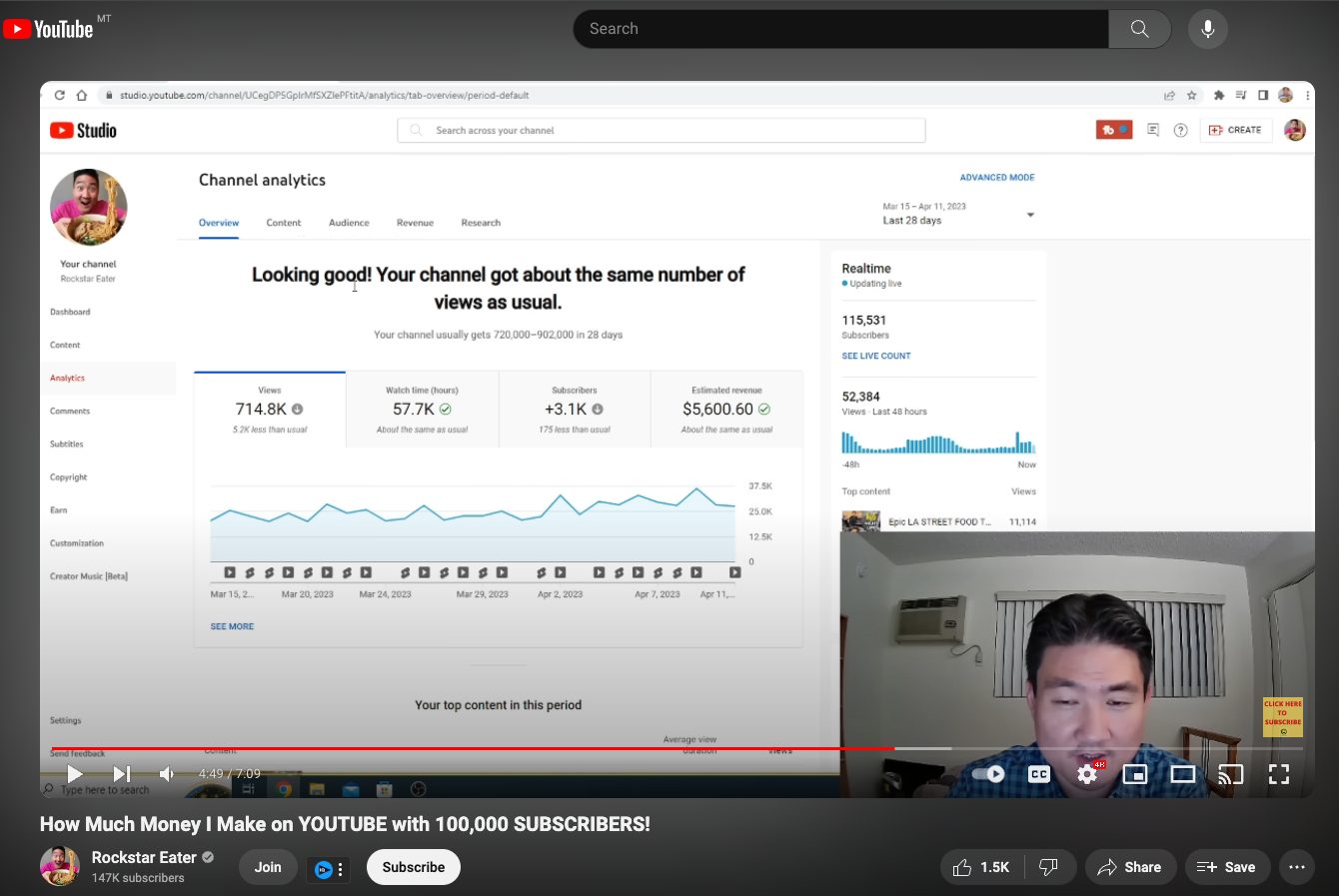Click SEE MORE under the views chart

coord(232,626)
